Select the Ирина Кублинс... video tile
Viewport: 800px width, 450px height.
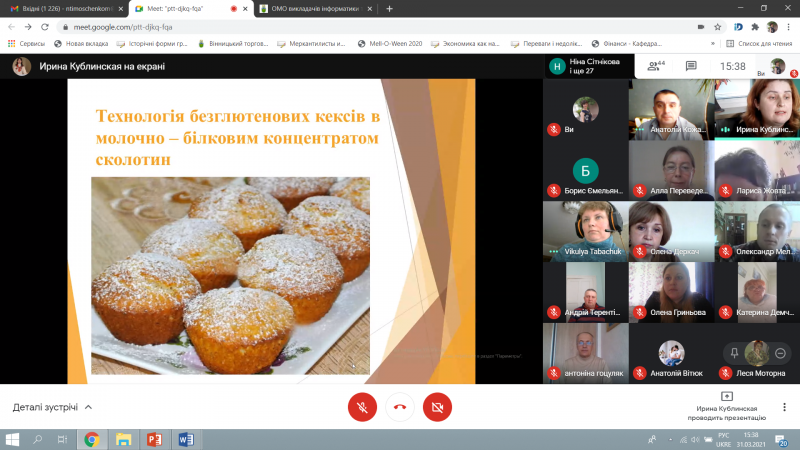[x=757, y=110]
